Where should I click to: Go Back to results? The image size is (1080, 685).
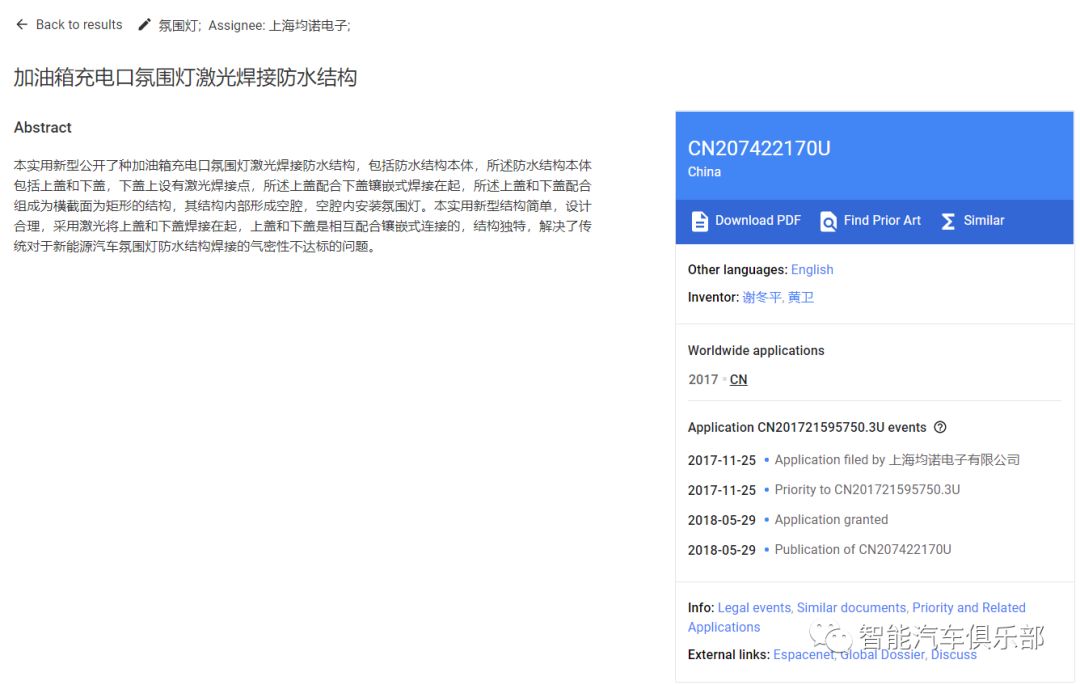(79, 25)
